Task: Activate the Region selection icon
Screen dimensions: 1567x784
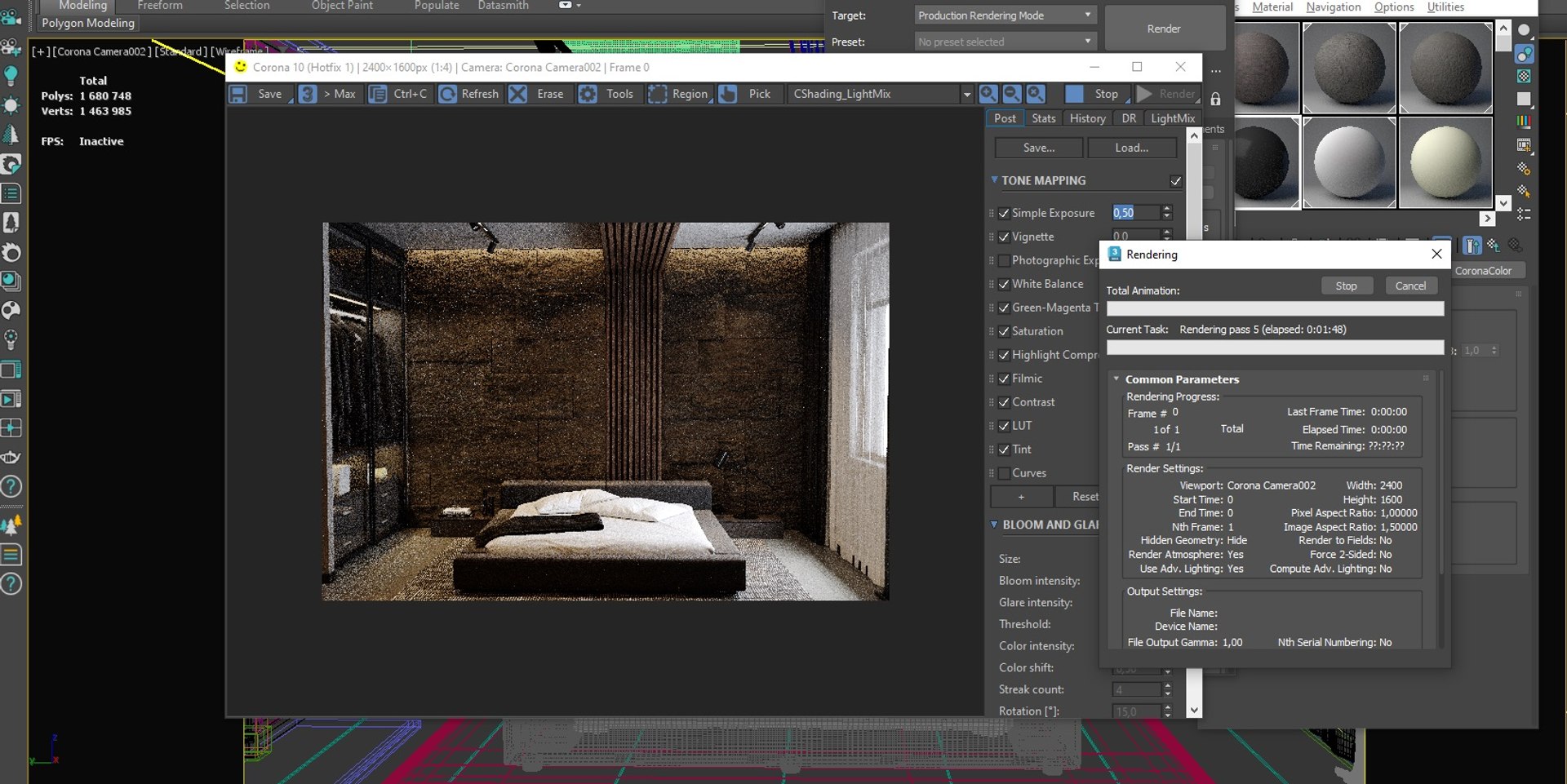Action: (657, 94)
